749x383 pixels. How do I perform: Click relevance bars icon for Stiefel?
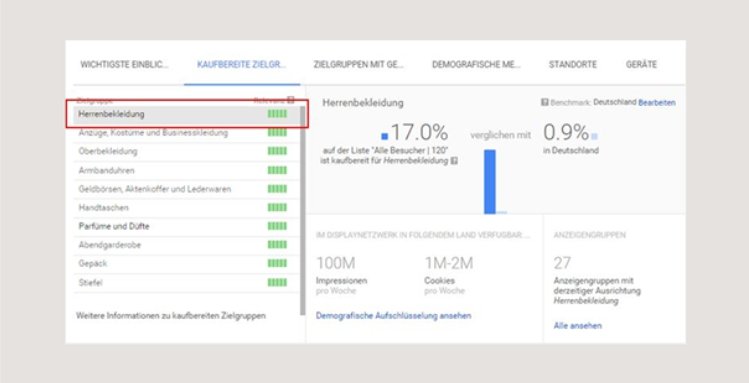coord(277,282)
